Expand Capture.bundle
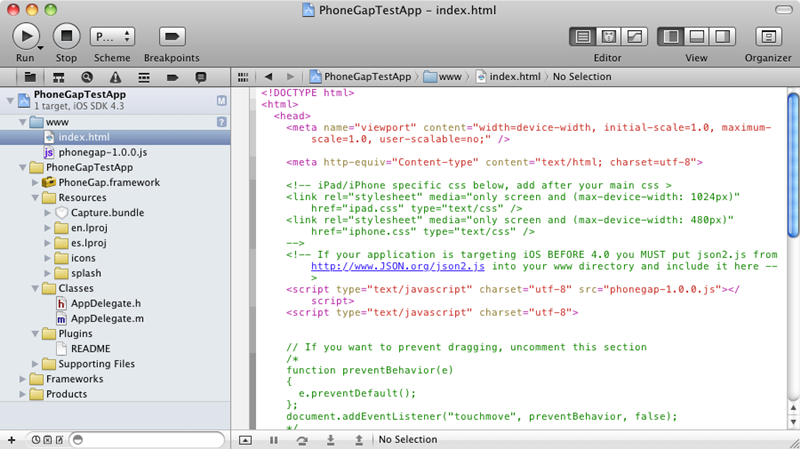Image resolution: width=800 pixels, height=449 pixels. point(47,213)
